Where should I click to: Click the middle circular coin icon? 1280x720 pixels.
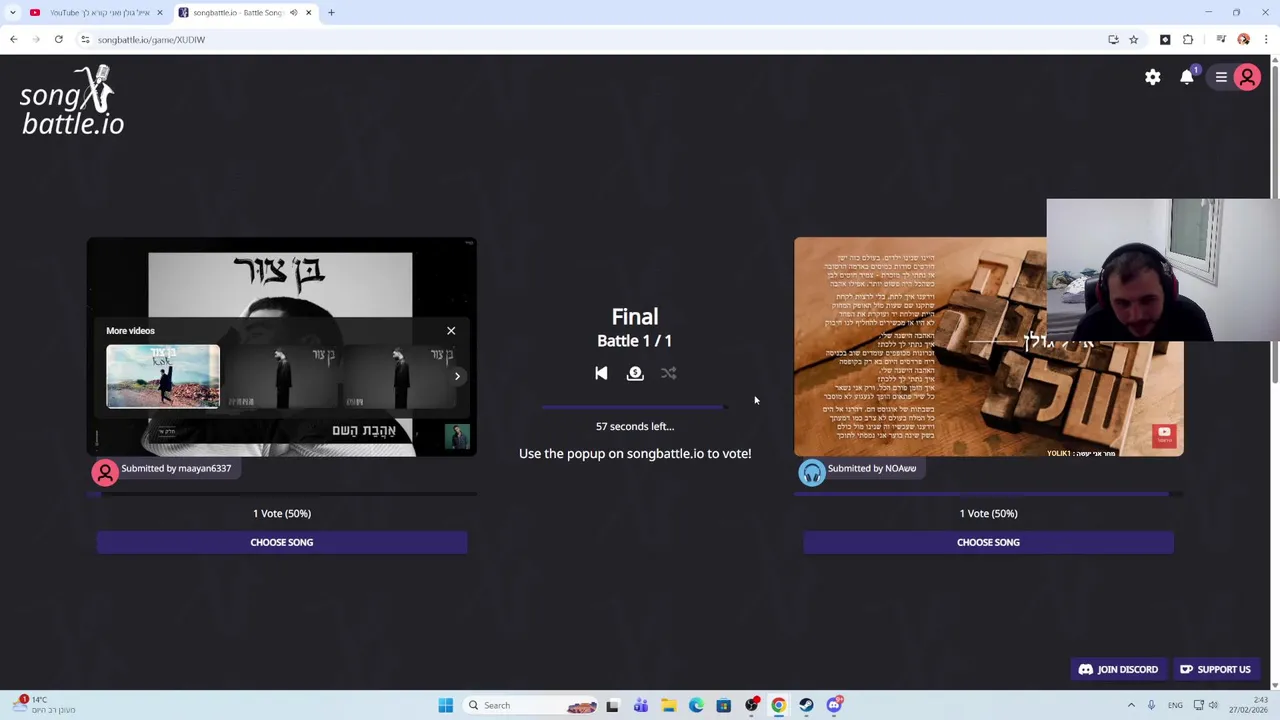point(635,373)
